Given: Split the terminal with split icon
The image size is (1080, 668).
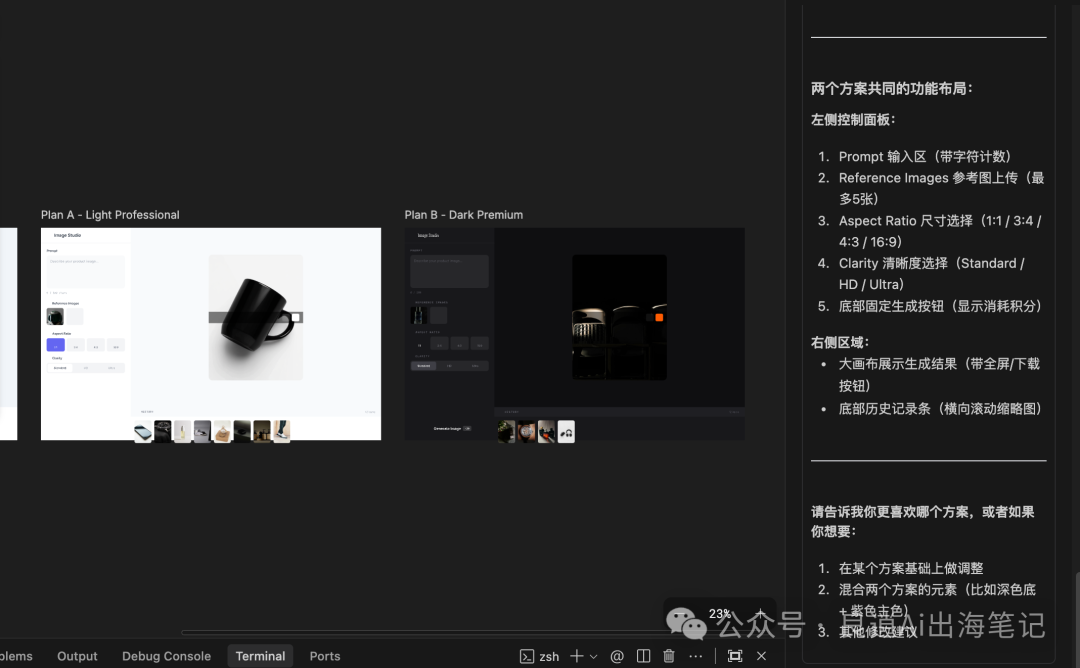Looking at the screenshot, I should (x=643, y=656).
